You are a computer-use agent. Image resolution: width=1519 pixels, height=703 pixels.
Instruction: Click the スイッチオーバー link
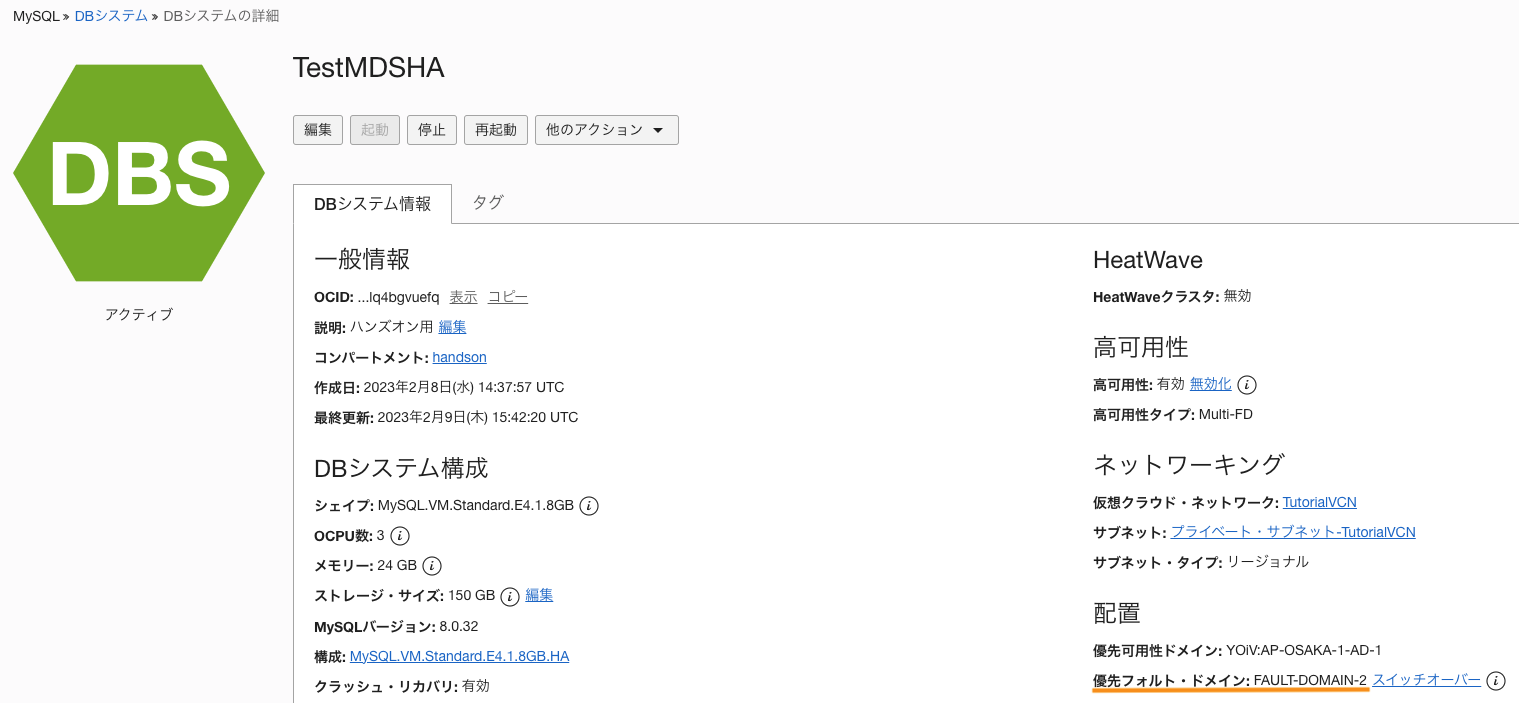1426,680
